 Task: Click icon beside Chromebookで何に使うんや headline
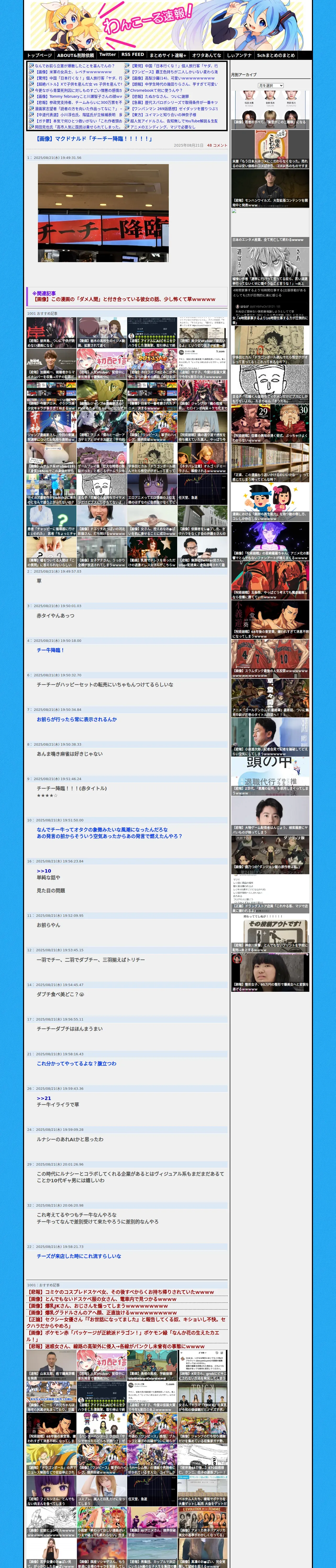[127, 90]
